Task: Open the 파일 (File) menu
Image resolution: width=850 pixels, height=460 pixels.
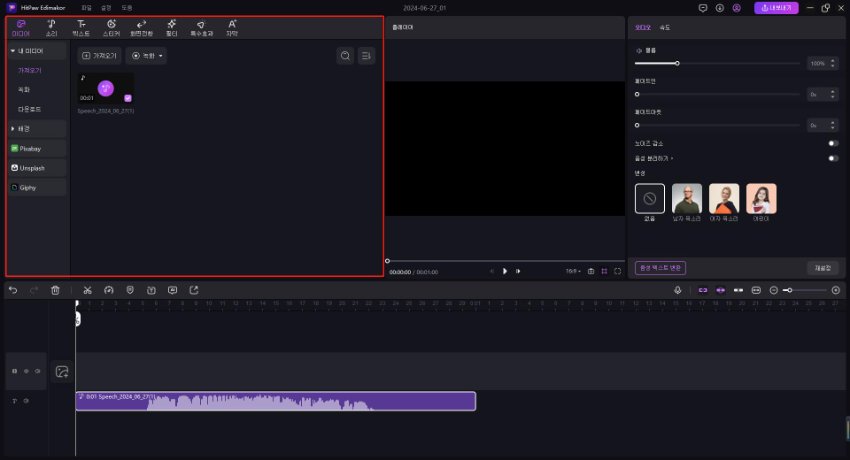Action: pos(86,7)
